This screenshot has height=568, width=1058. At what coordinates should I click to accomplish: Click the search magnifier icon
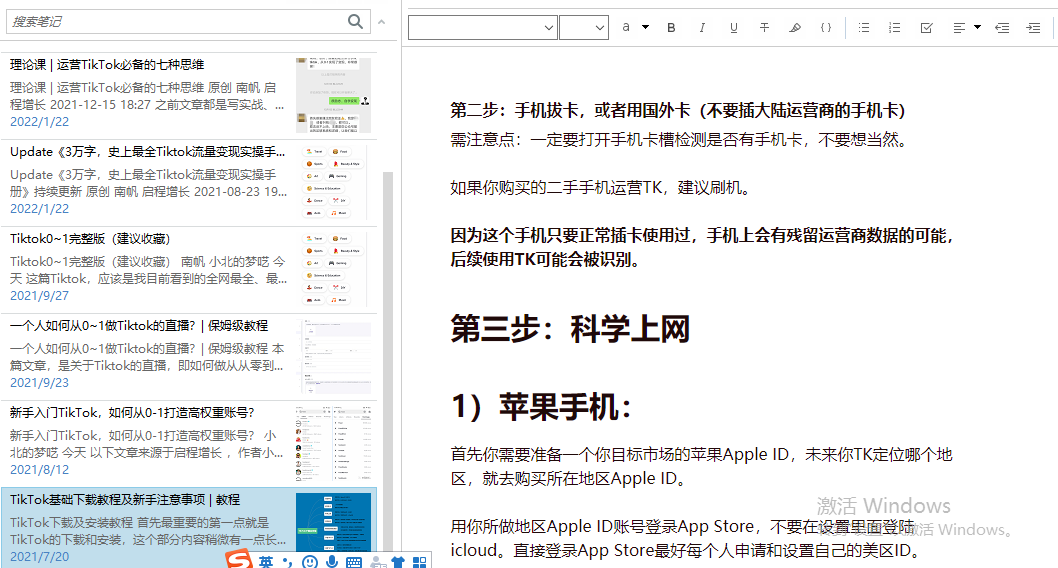click(355, 22)
